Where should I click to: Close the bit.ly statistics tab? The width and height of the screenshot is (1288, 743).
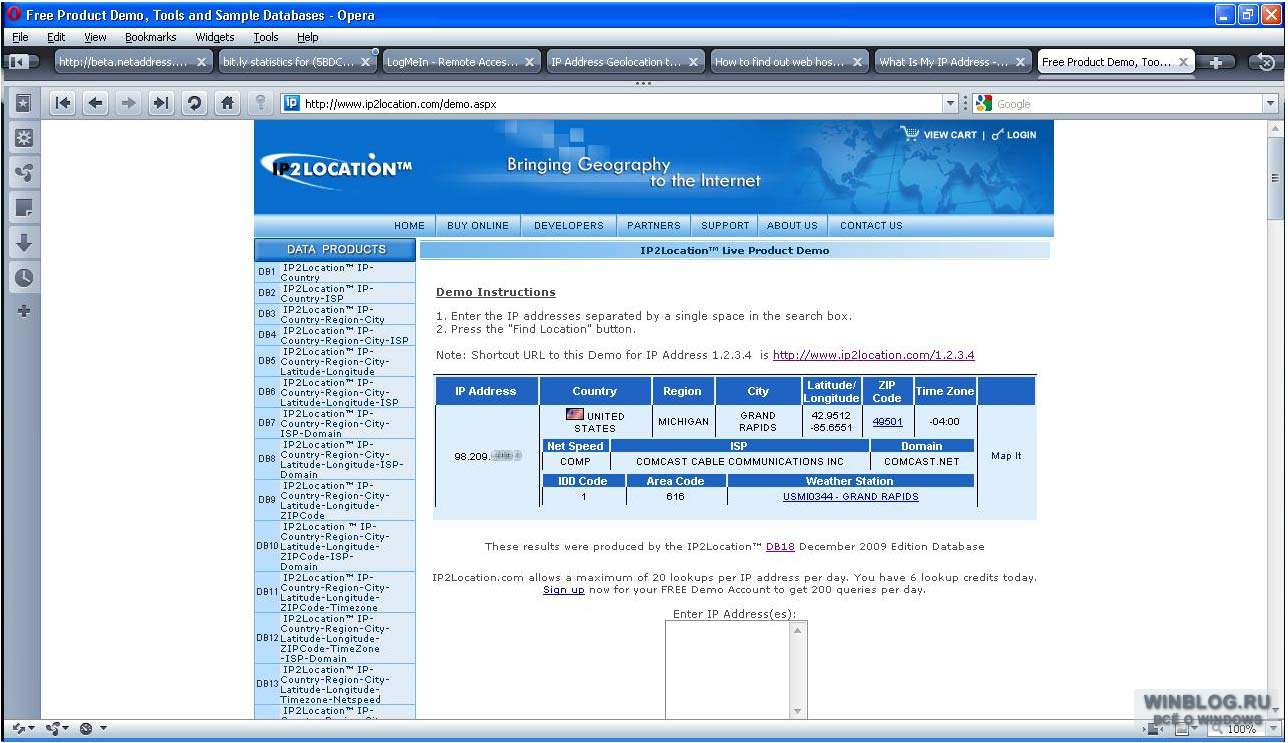pyautogui.click(x=365, y=62)
